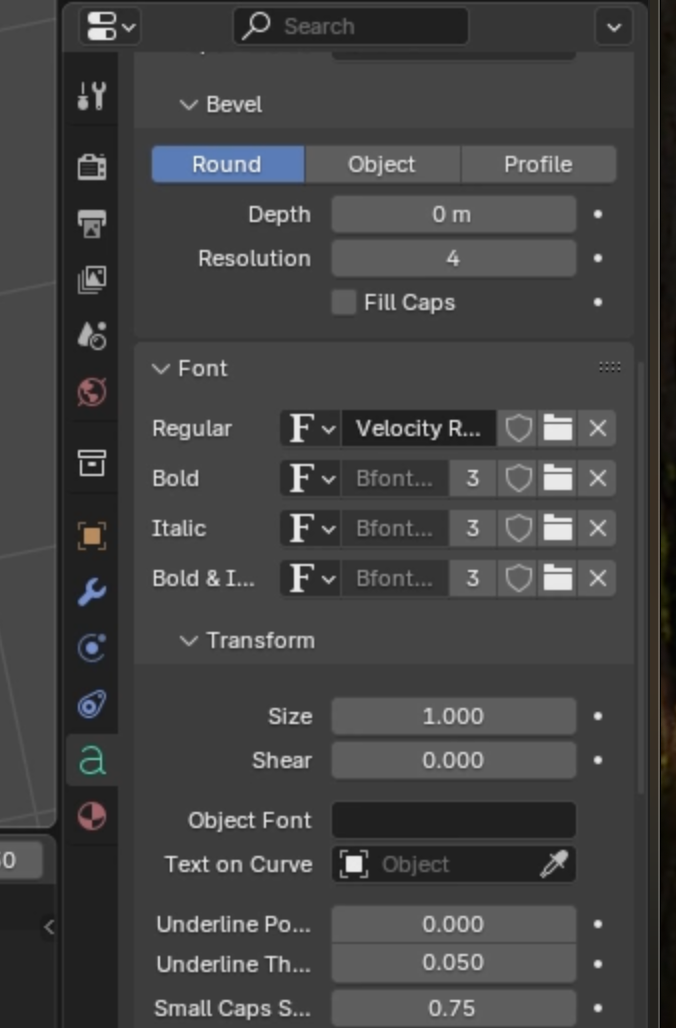Open the Collection properties tab
Viewport: 676px width, 1028px height.
[x=92, y=463]
